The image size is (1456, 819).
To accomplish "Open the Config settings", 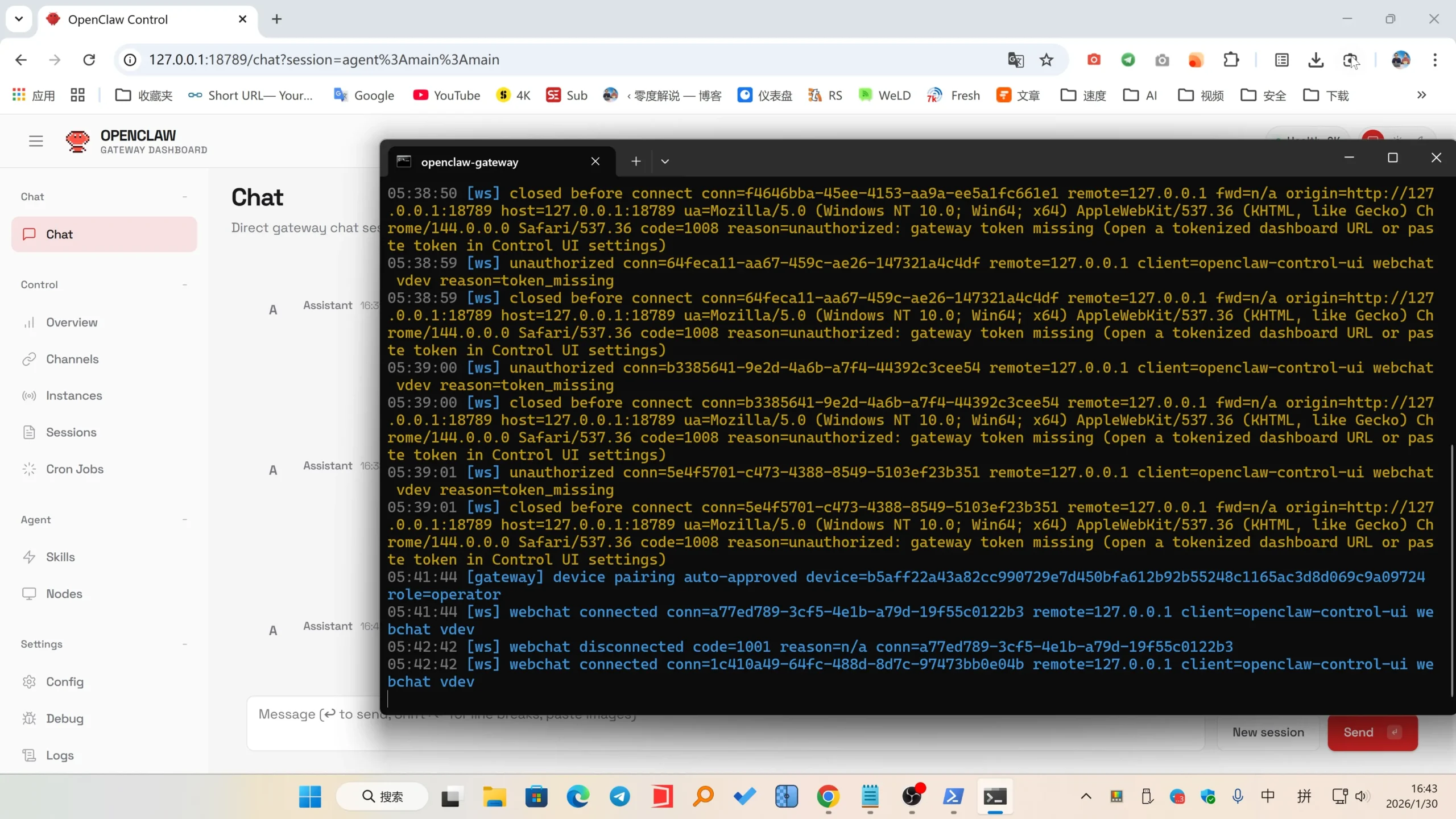I will (65, 682).
